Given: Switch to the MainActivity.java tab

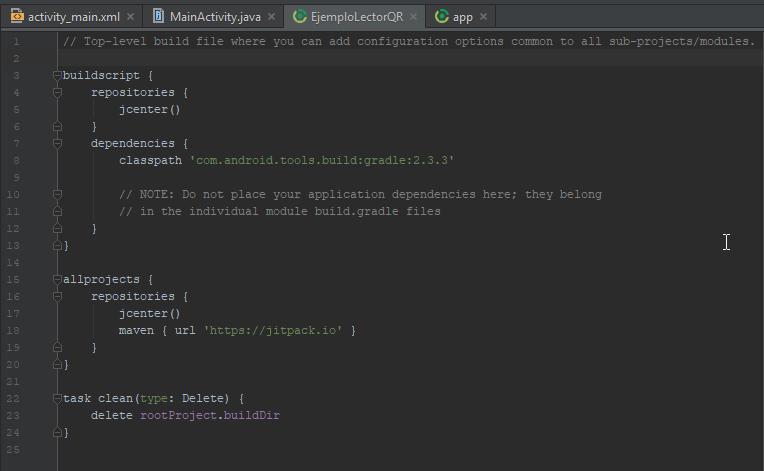Looking at the screenshot, I should (x=215, y=17).
